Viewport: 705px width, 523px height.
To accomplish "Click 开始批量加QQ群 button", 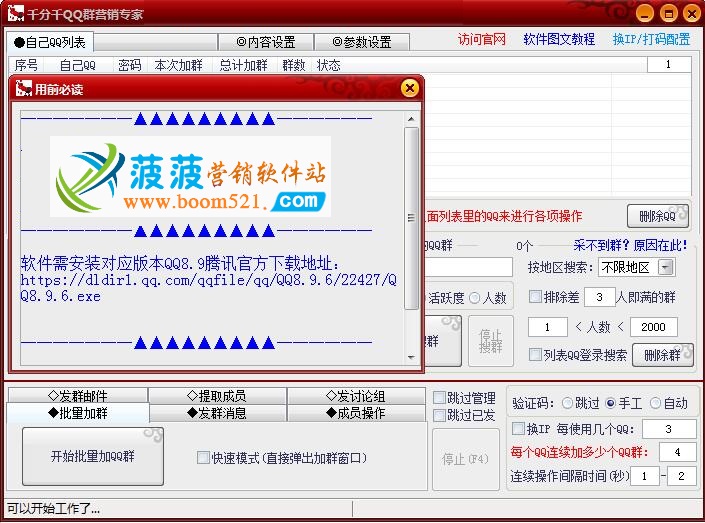I will (93, 456).
